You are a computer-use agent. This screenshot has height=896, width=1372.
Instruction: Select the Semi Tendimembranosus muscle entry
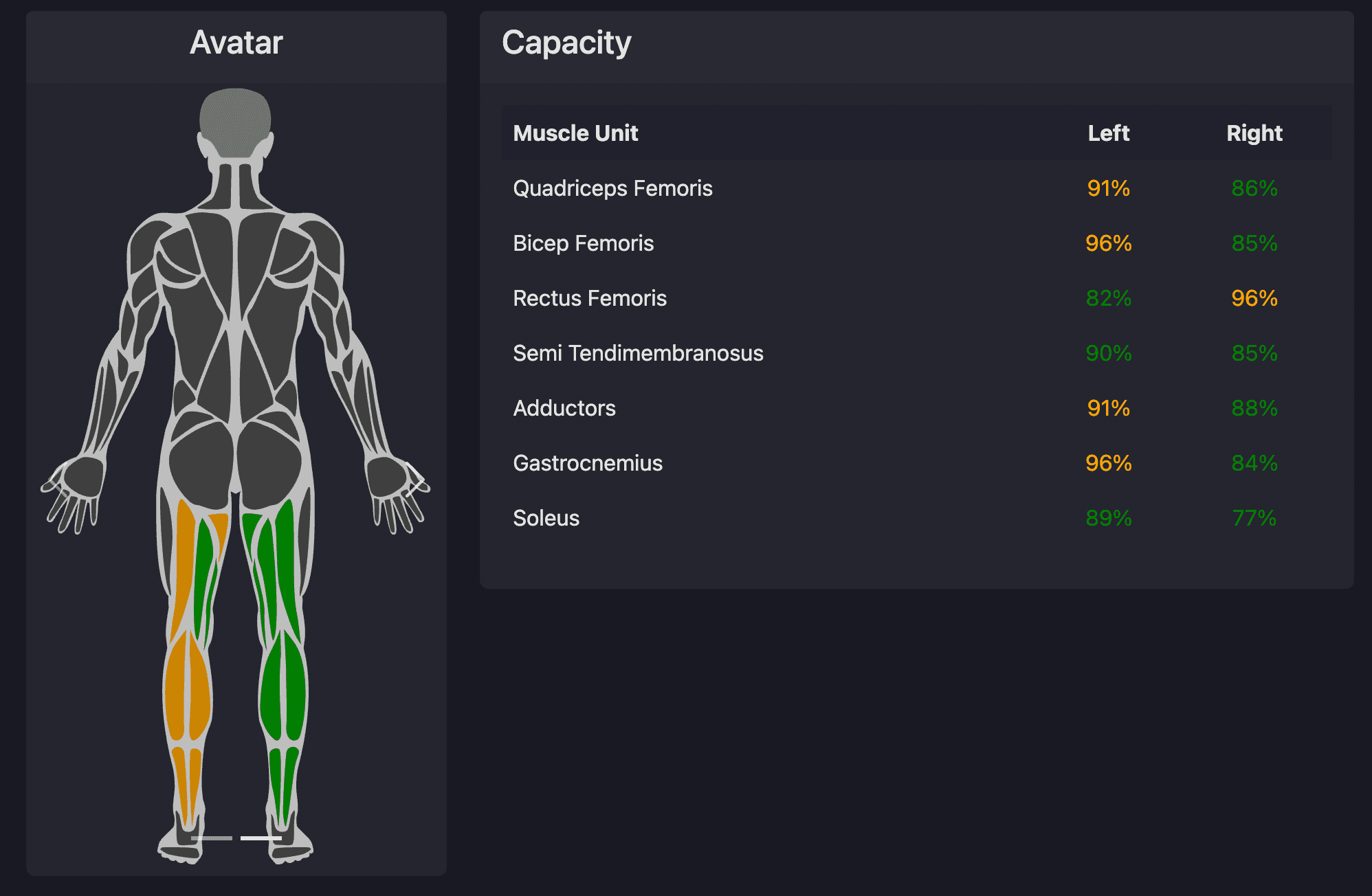click(638, 353)
